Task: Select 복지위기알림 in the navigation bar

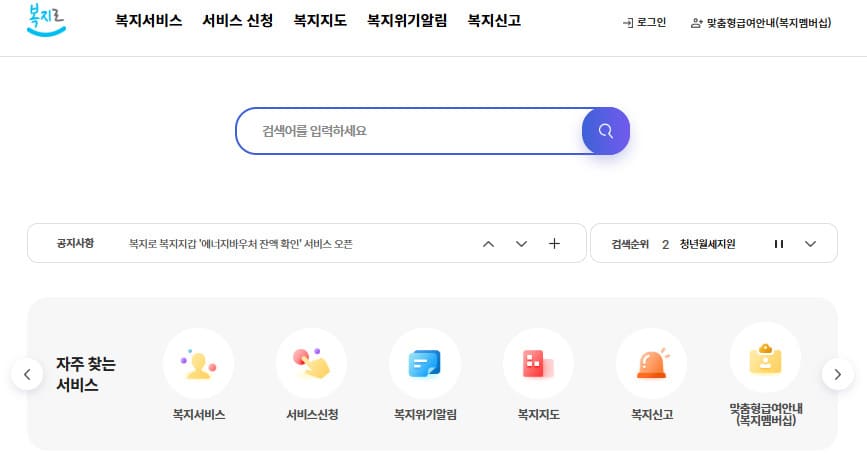Action: pyautogui.click(x=407, y=21)
